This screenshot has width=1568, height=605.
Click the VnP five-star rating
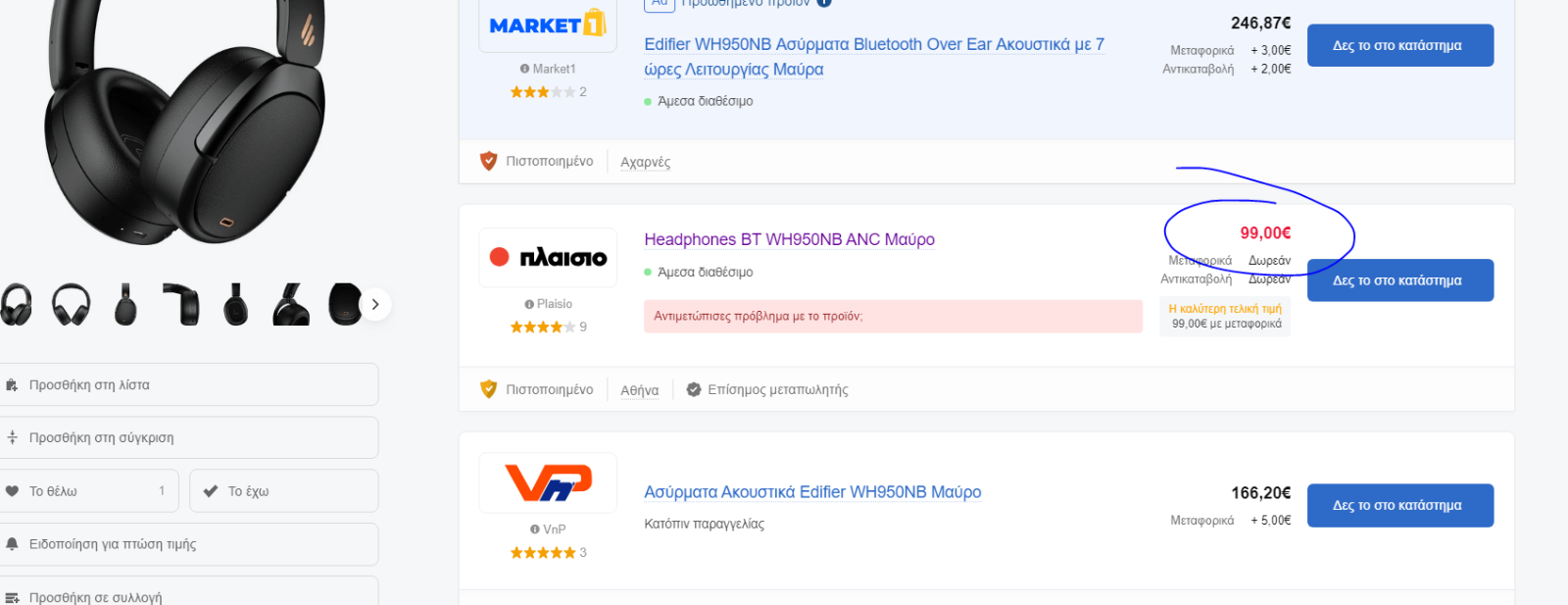point(543,553)
